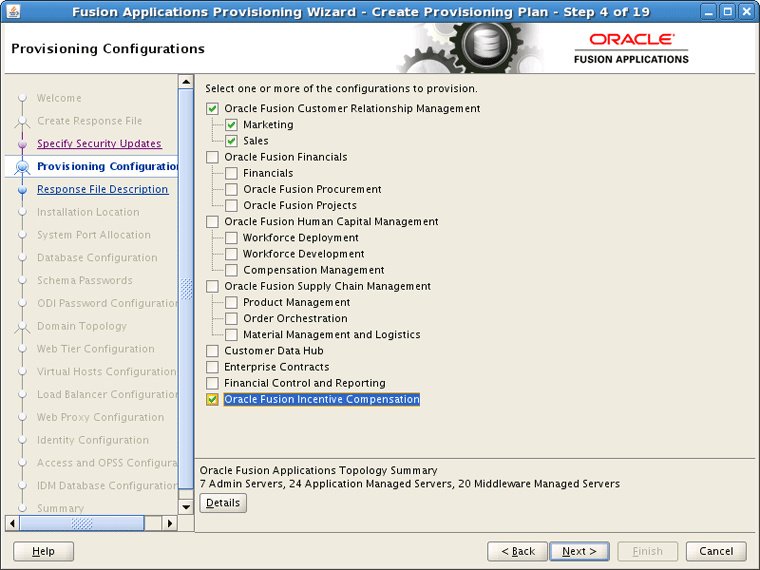Uncheck the Marketing checkbox
Image resolution: width=760 pixels, height=570 pixels.
click(231, 125)
